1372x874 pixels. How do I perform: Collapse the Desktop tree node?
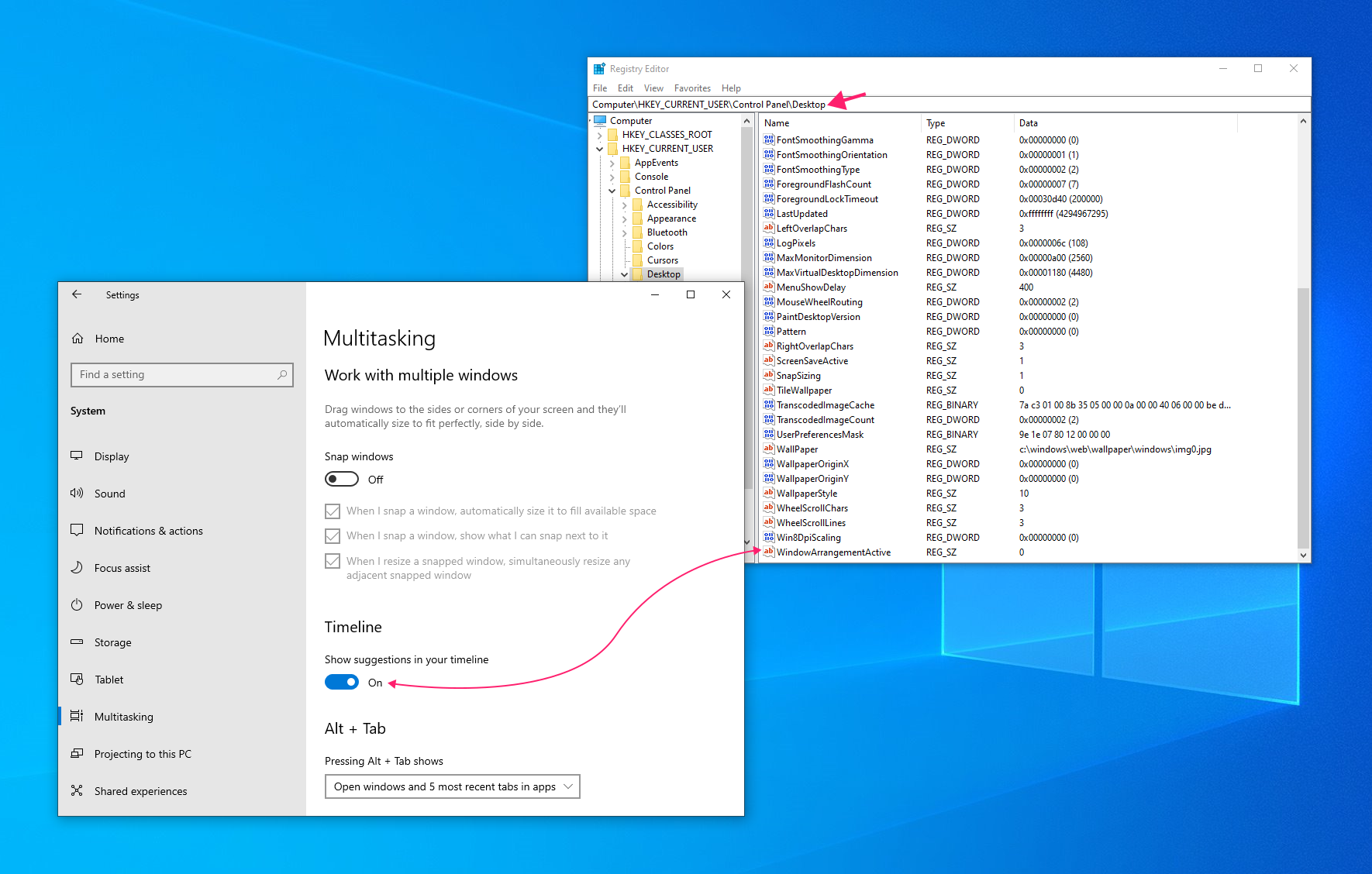625,274
